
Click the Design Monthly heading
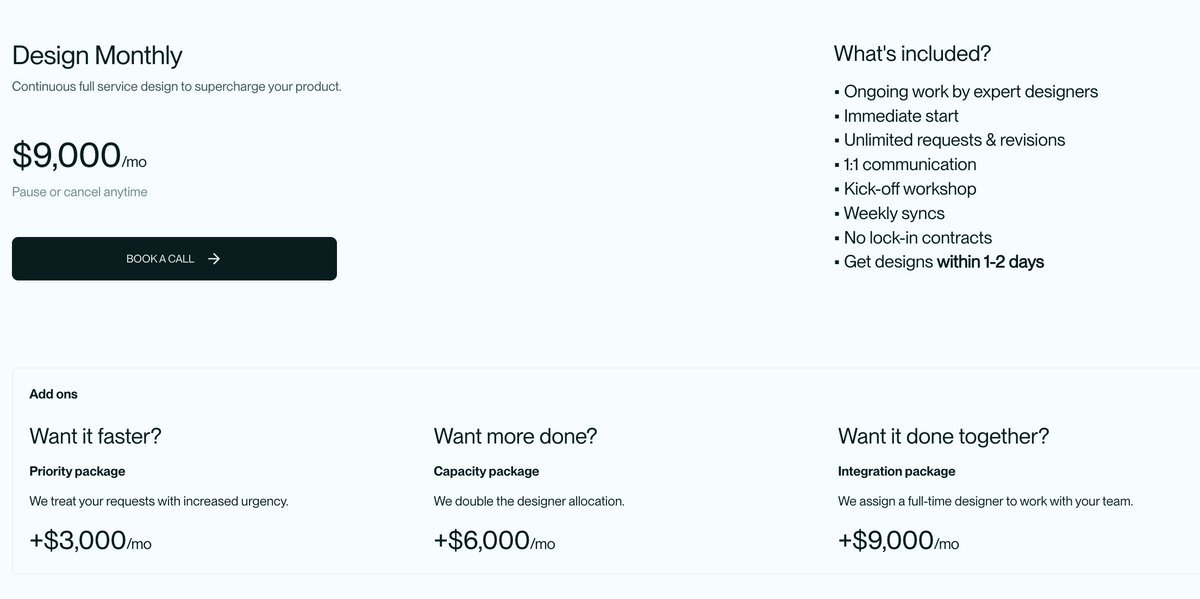[97, 55]
